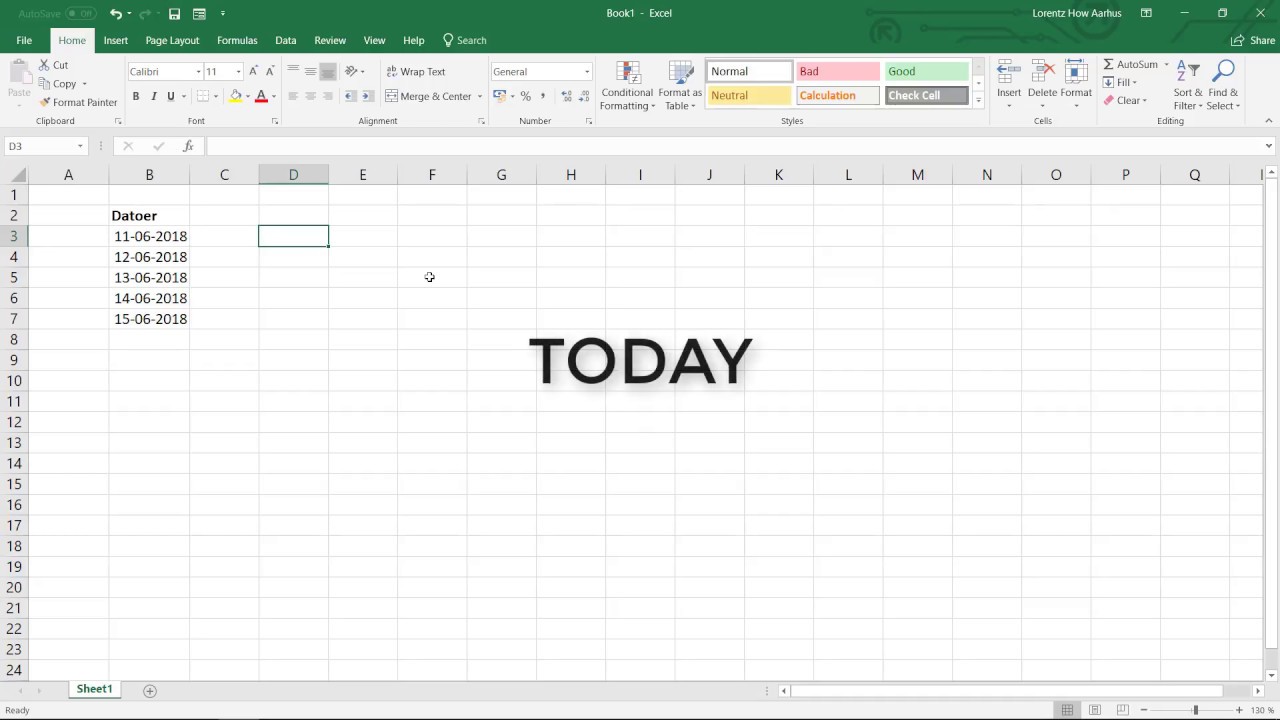Activate the Format Painter

point(78,103)
